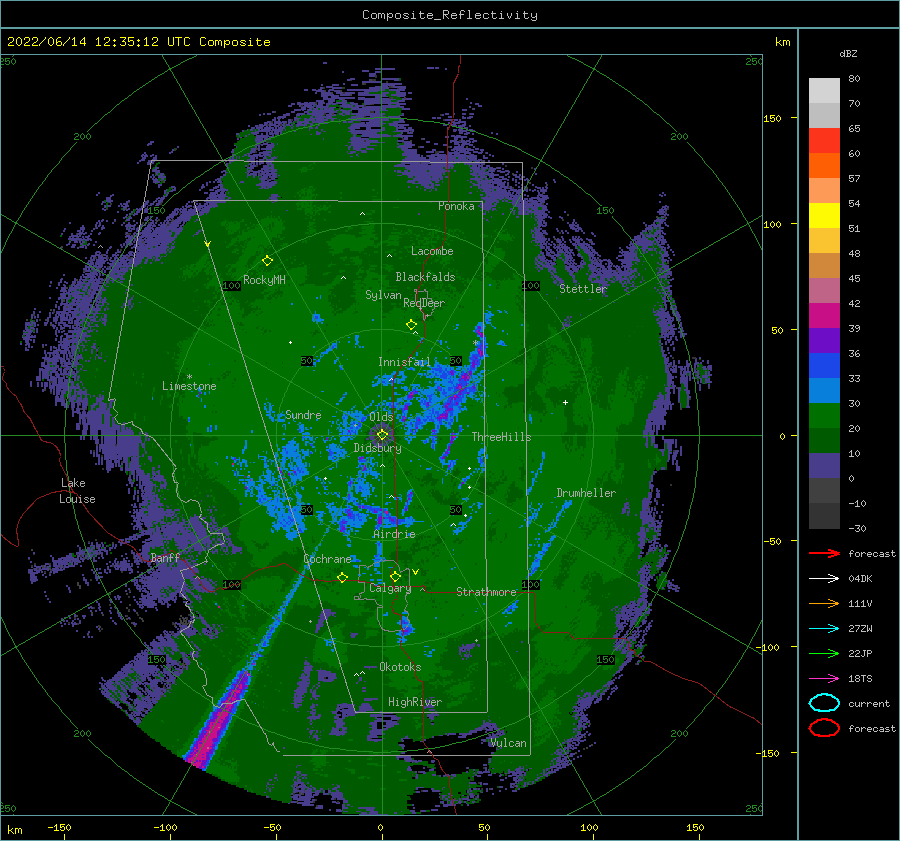Screen dimensions: 900x841
Task: Click the 100 range label beside RockyMH
Action: point(231,285)
